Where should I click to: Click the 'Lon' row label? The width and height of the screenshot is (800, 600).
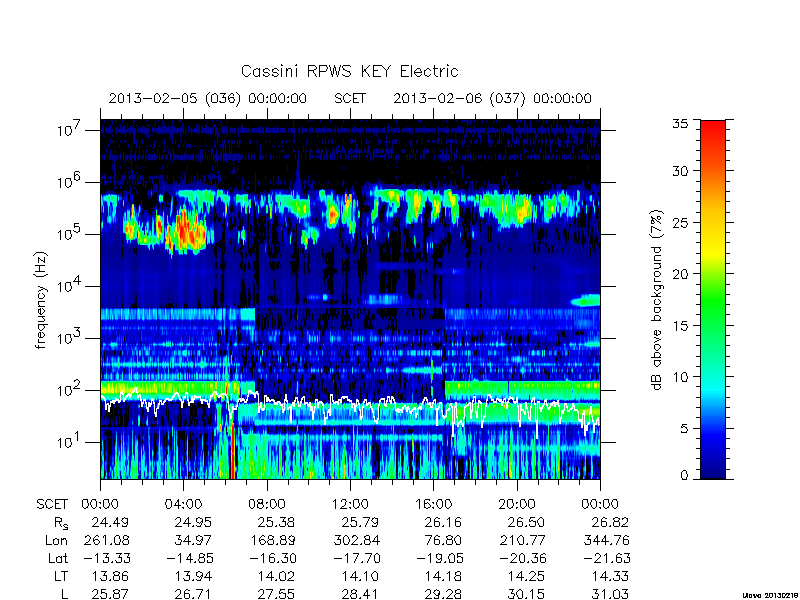(x=56, y=540)
